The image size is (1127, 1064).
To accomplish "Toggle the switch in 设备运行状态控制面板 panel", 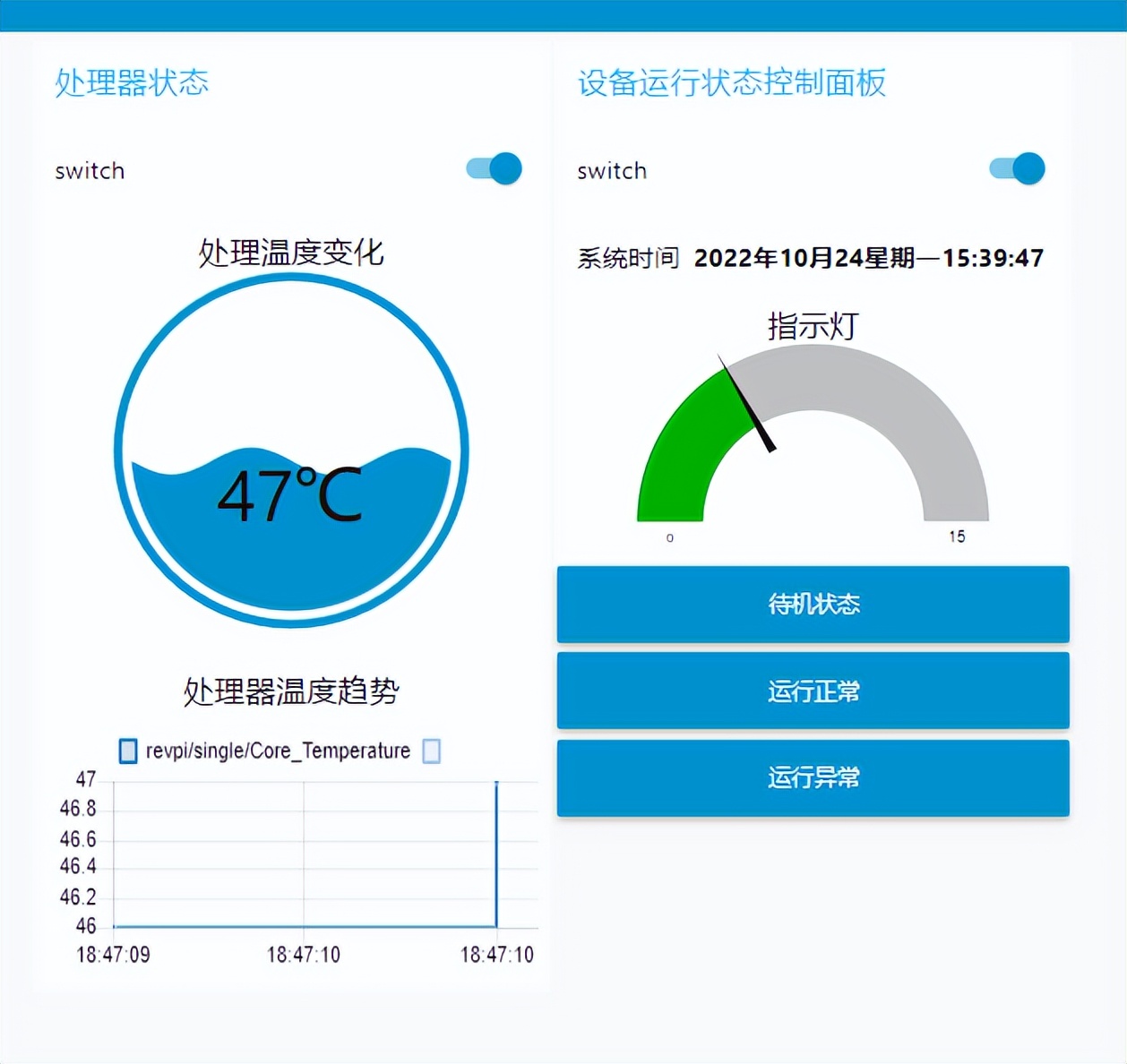I will coord(1016,168).
